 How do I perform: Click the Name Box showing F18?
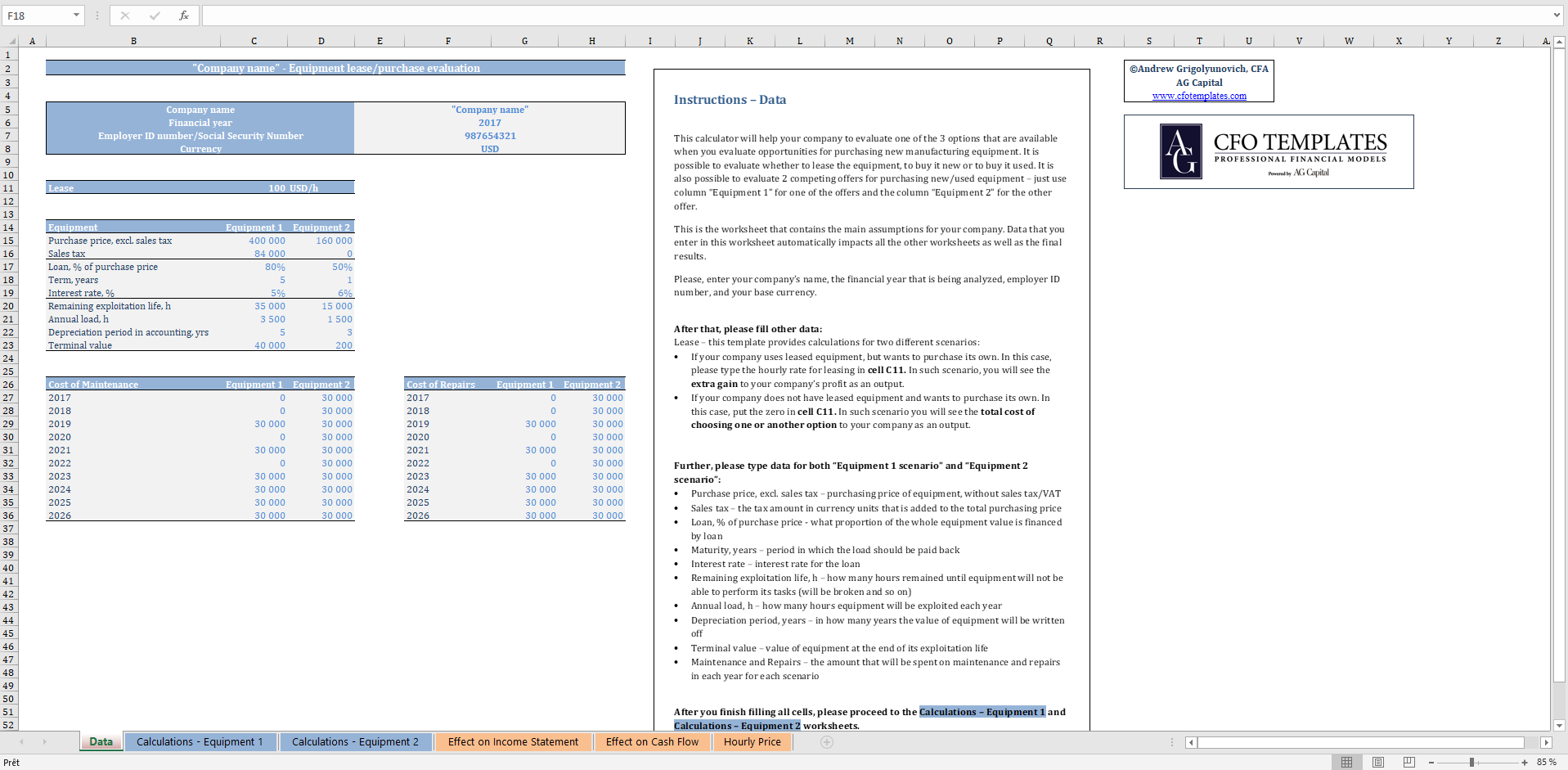point(36,16)
